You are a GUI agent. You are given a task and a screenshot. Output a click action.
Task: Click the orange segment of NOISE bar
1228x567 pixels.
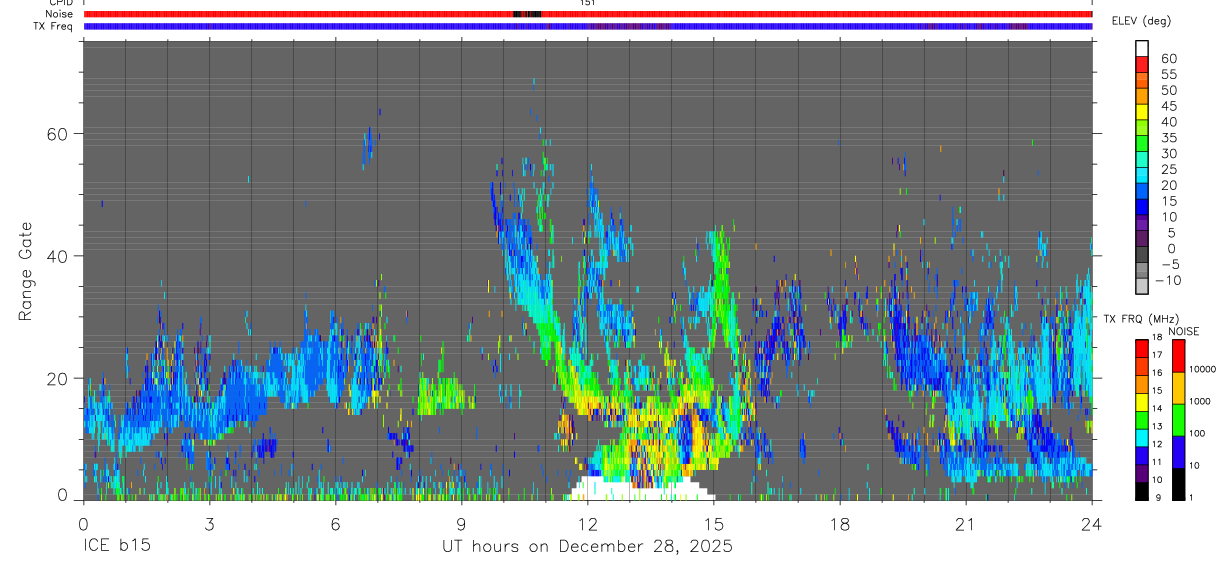pos(1178,387)
